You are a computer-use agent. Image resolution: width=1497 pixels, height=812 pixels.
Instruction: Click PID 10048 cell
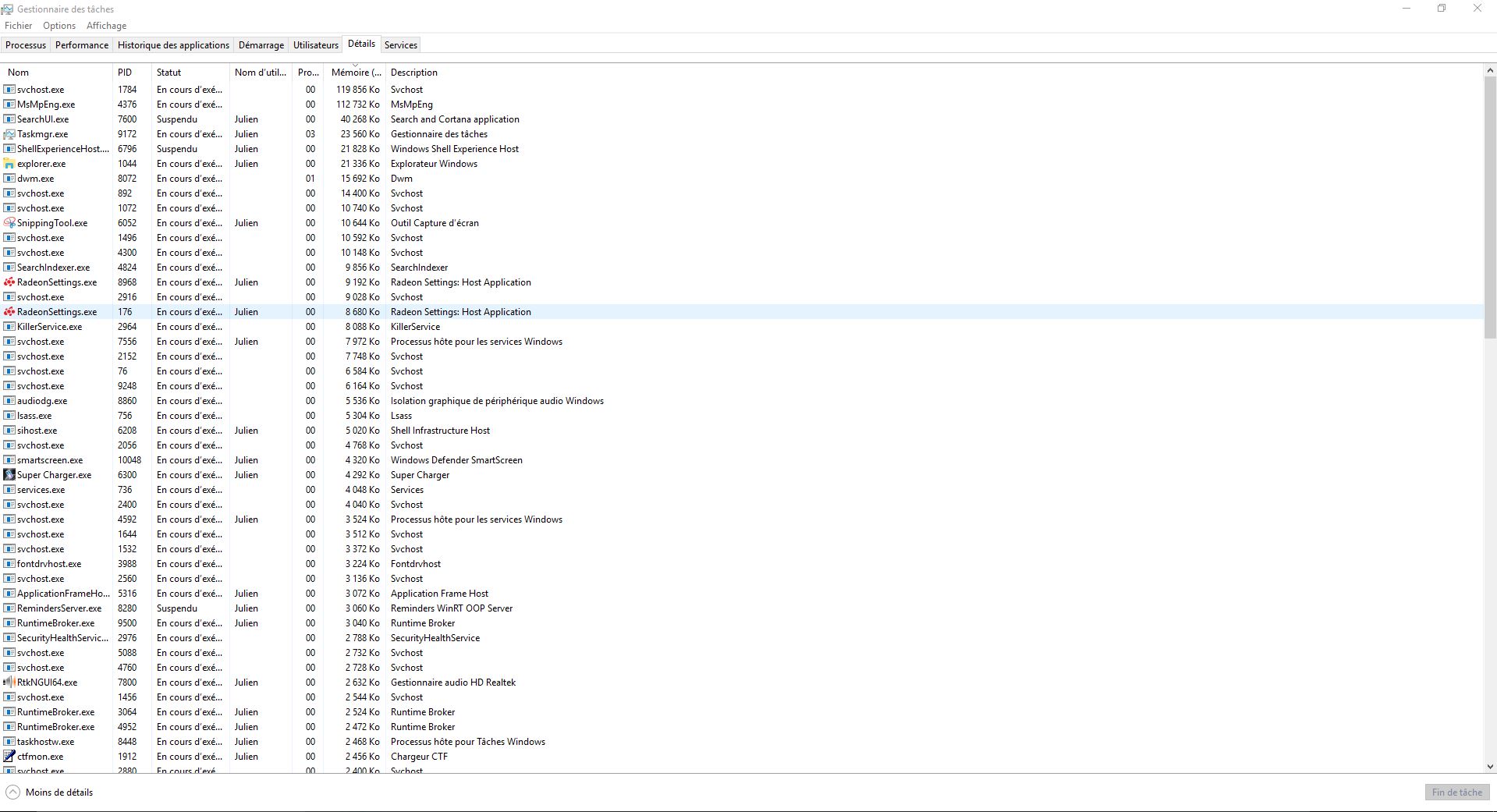(x=129, y=460)
